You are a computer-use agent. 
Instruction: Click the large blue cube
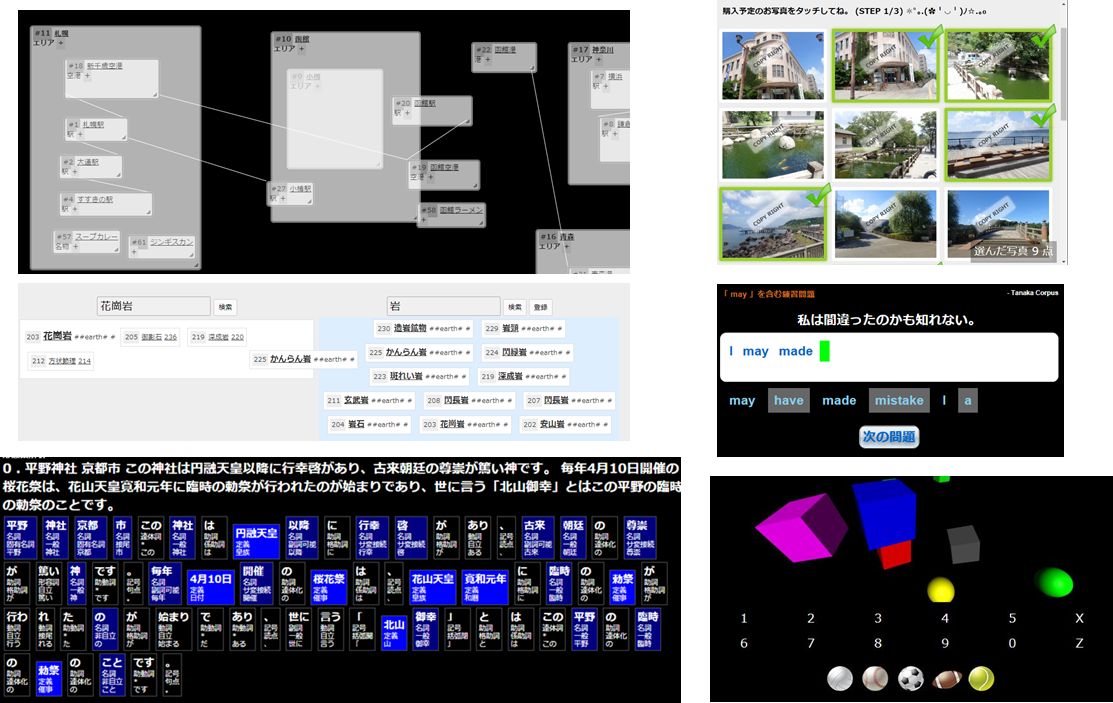(884, 512)
